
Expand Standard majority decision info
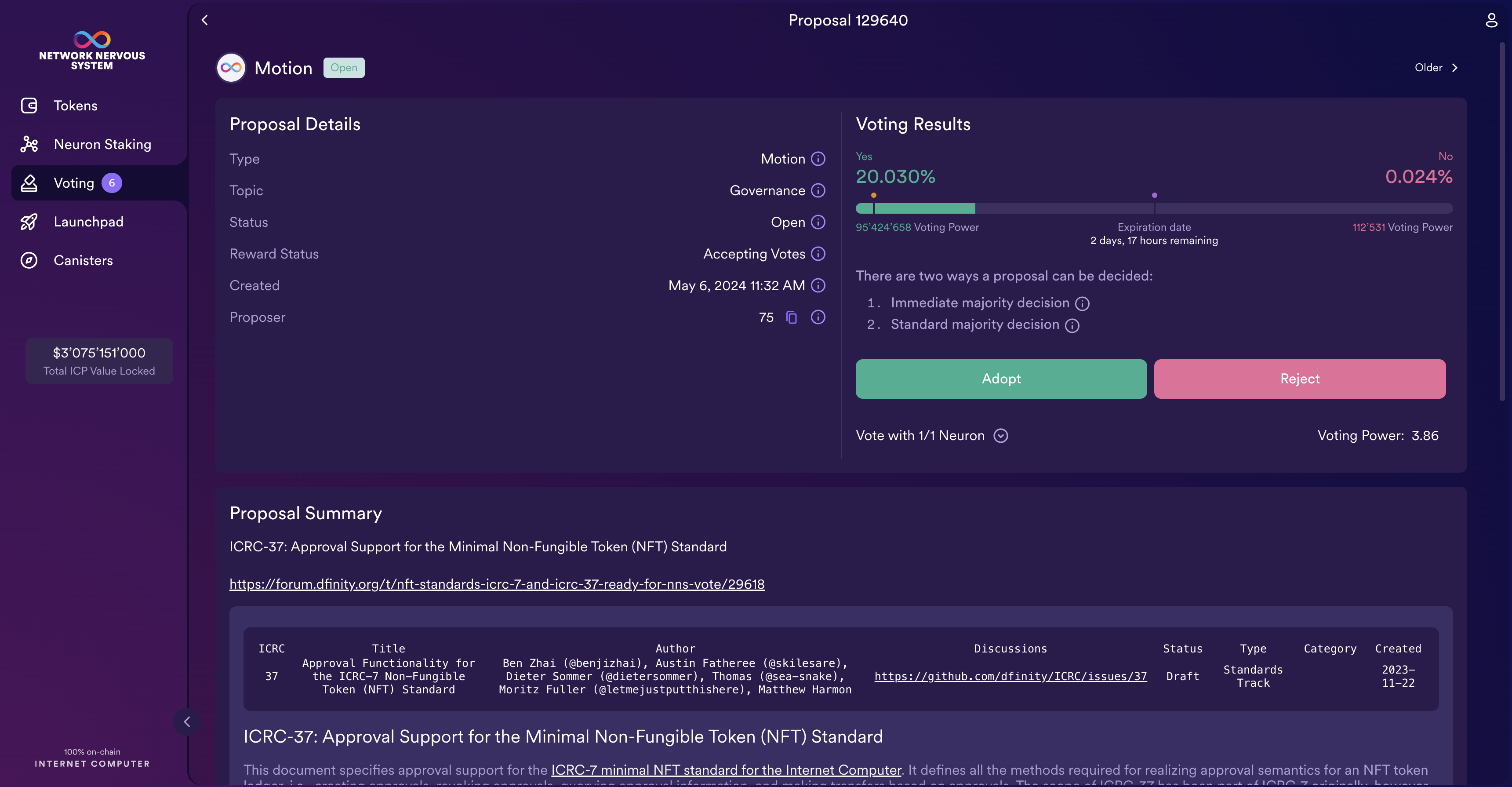pyautogui.click(x=1072, y=325)
